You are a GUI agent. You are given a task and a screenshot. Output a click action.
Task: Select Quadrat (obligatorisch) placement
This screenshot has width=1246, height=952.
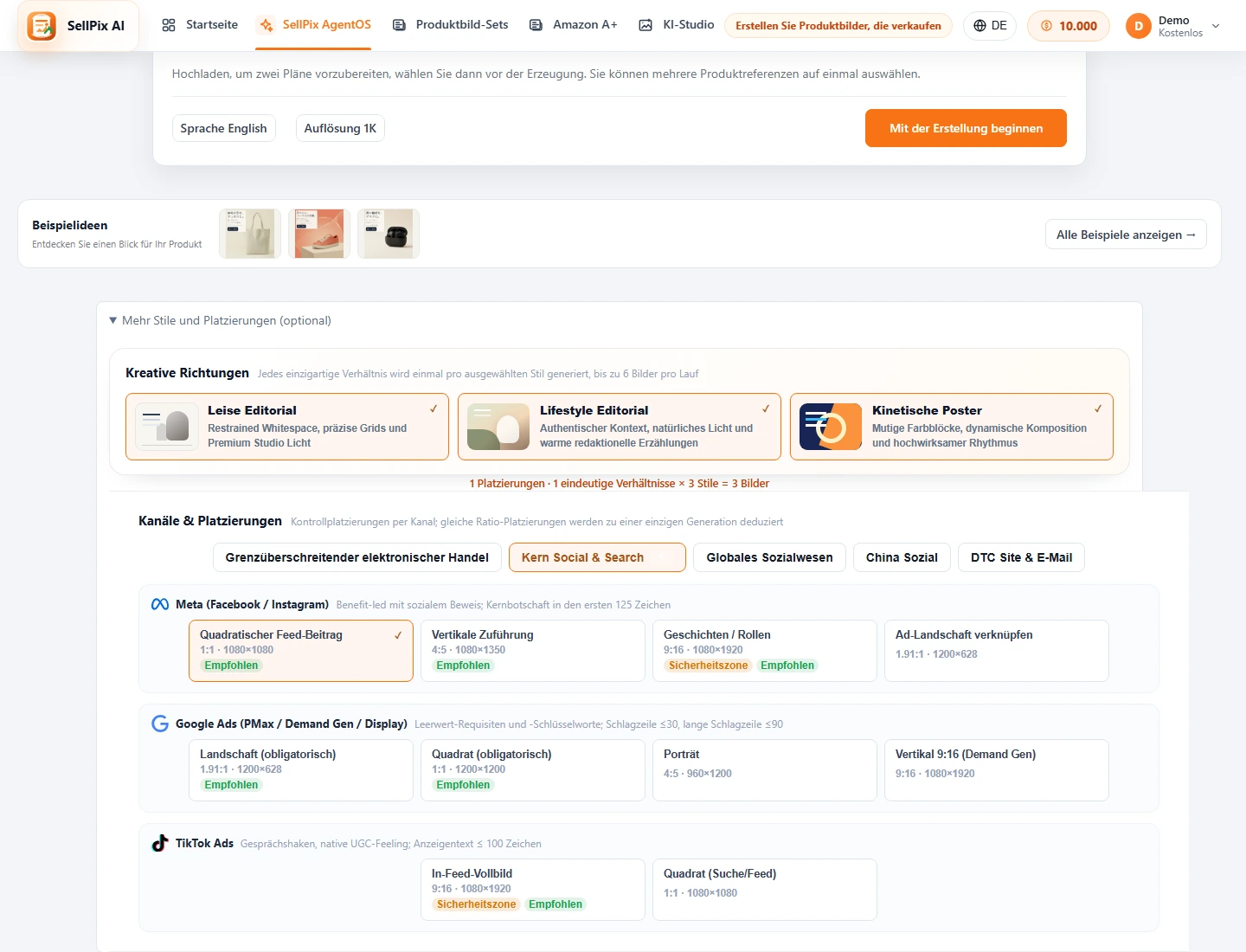point(533,770)
